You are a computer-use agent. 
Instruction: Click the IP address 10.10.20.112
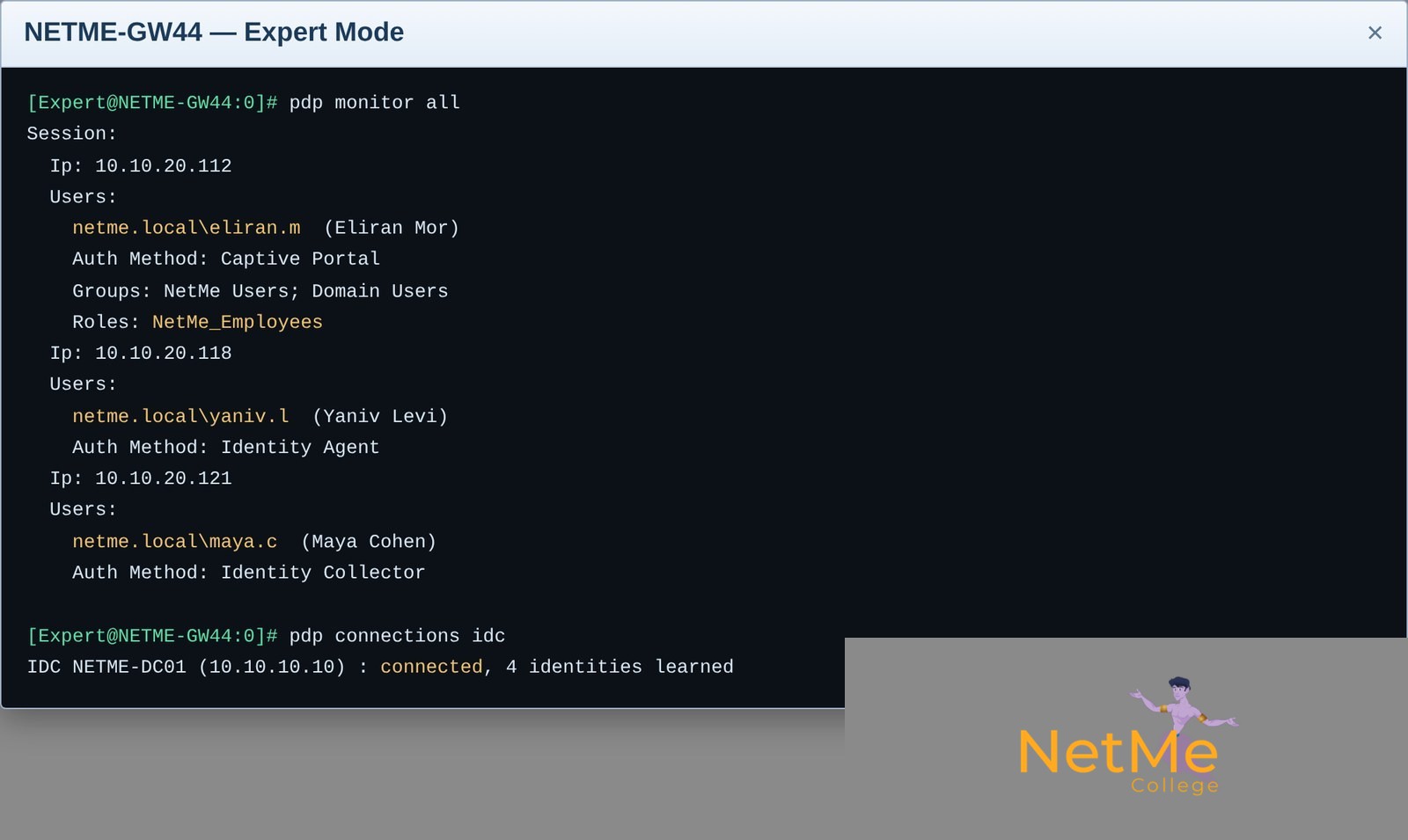[x=164, y=165]
